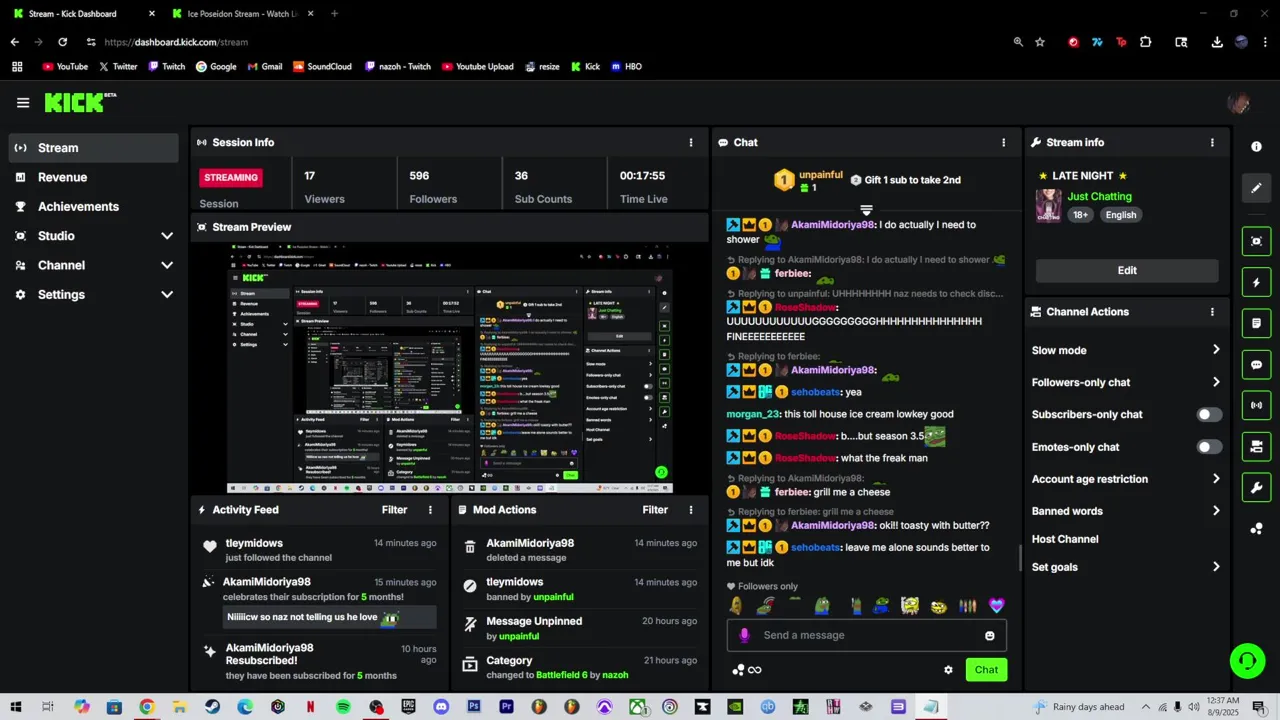Click the Edit stream info button
Screen dimensions: 1280x720
(1127, 270)
